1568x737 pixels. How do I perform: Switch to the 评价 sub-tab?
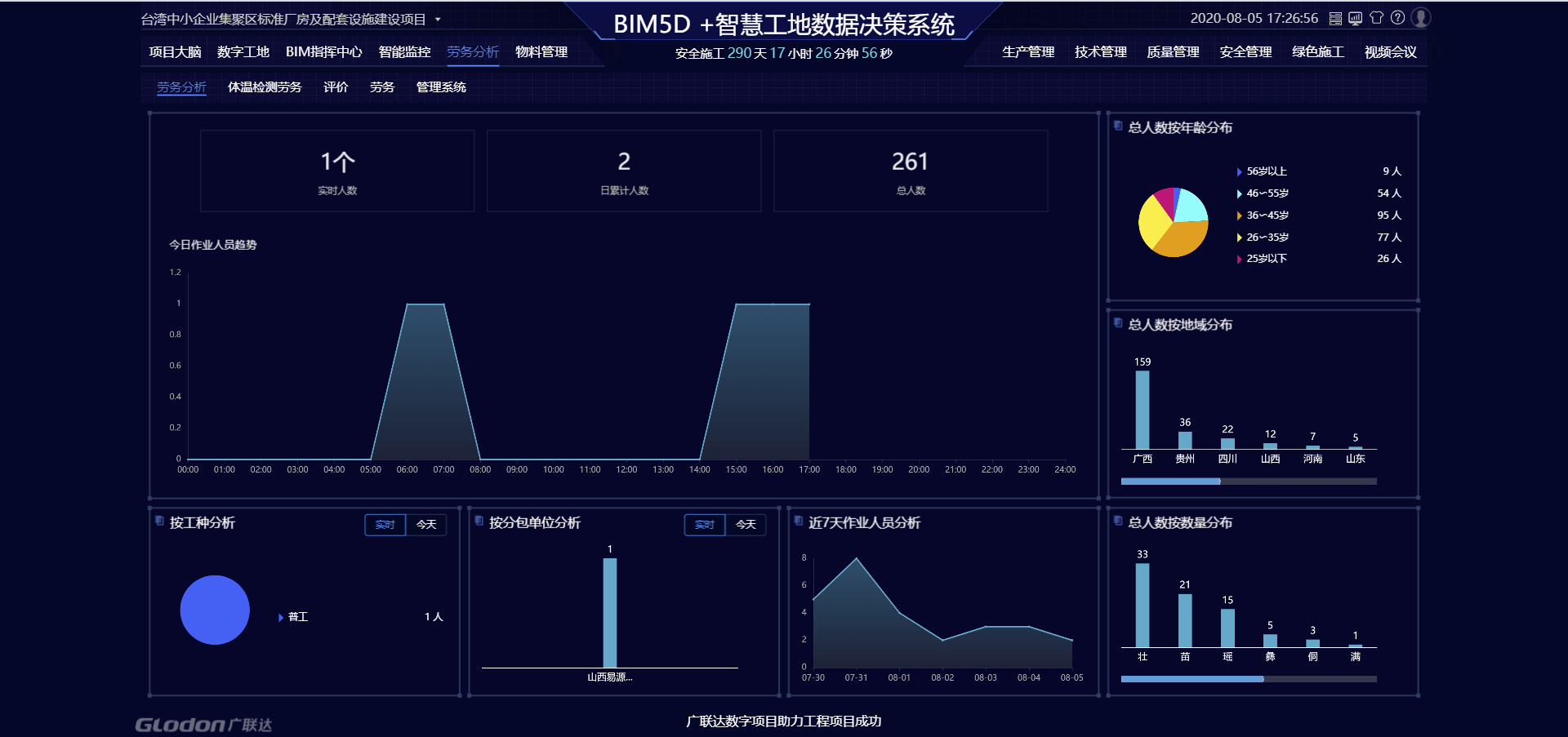336,87
